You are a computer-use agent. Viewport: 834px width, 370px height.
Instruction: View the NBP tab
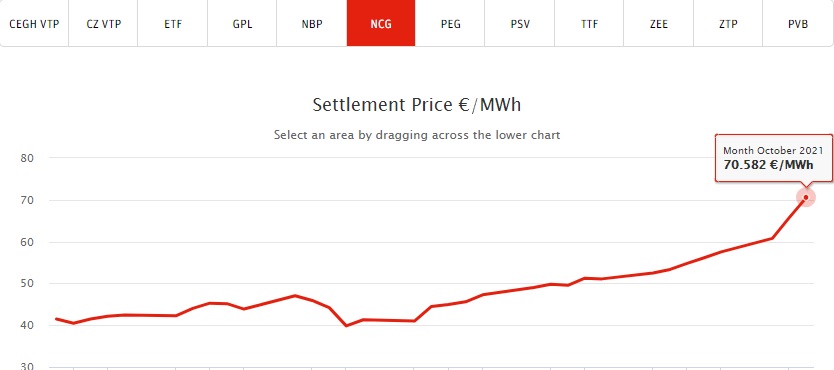coord(312,23)
